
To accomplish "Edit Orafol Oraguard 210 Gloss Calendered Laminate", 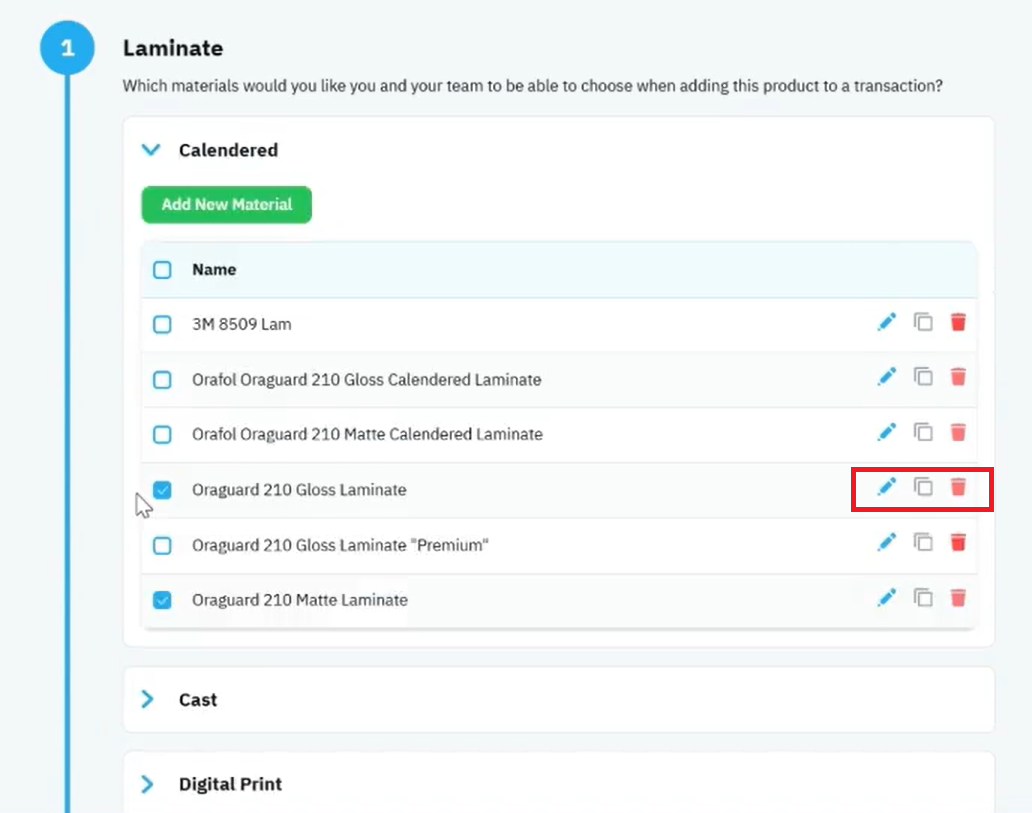I will 887,377.
